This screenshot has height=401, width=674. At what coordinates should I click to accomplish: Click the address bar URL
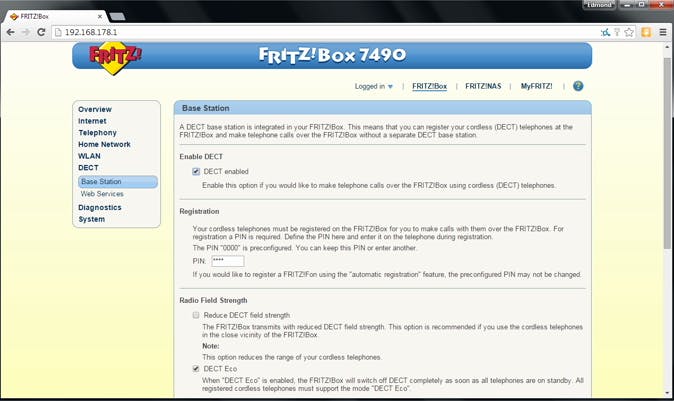pos(91,32)
